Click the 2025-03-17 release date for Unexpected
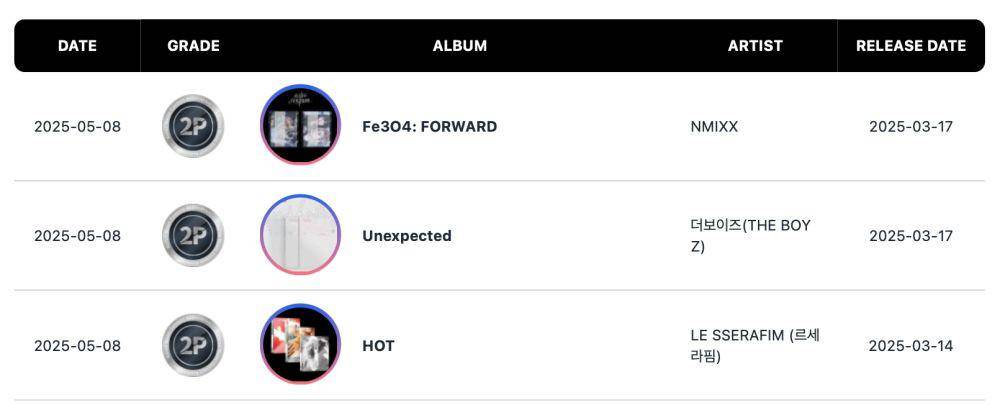 coord(911,236)
